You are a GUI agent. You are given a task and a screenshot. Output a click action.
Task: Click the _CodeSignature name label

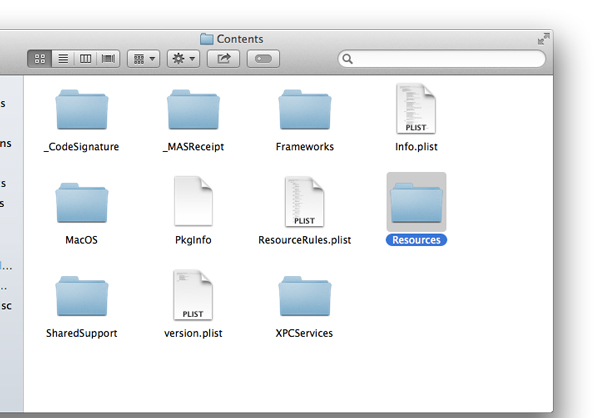point(82,147)
